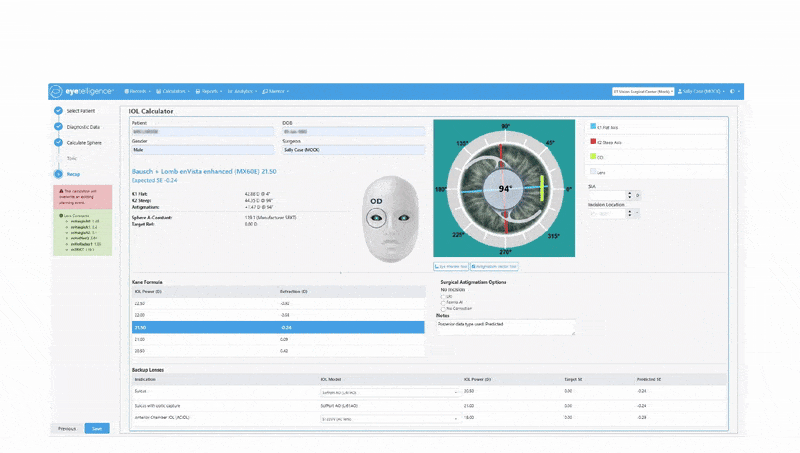Click the K2 Steep Axis red swatch
Image resolution: width=800 pixels, height=453 pixels.
(594, 142)
